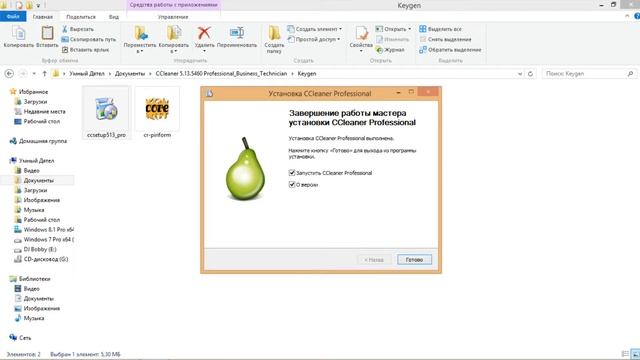Switch to the Управление tab
640x360 pixels.
(x=173, y=17)
